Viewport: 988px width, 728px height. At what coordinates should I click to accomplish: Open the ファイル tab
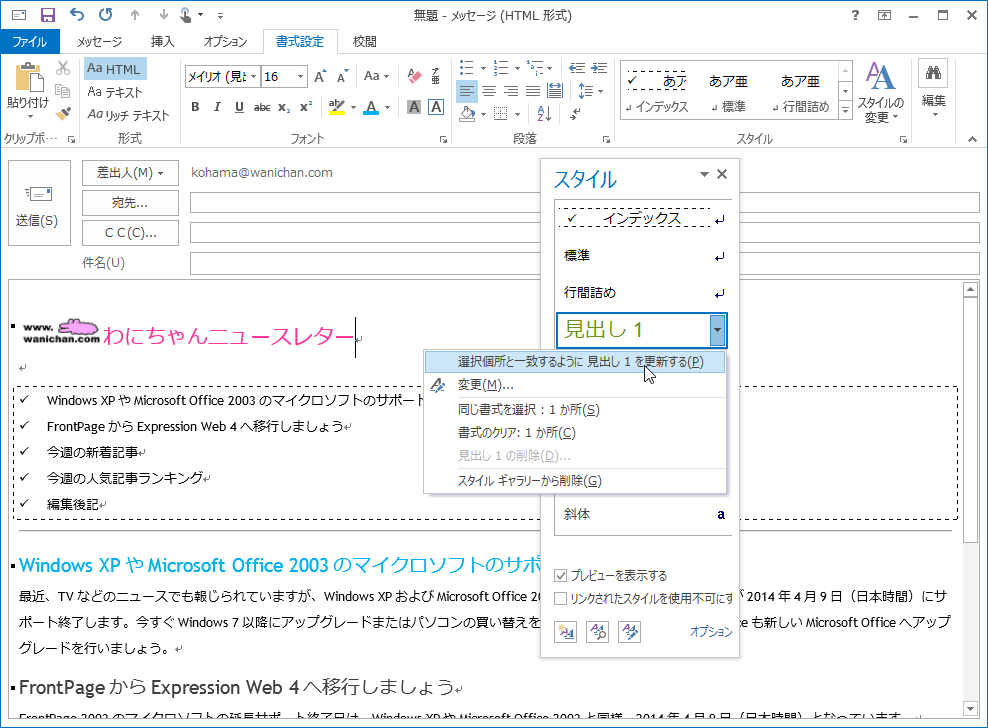30,42
